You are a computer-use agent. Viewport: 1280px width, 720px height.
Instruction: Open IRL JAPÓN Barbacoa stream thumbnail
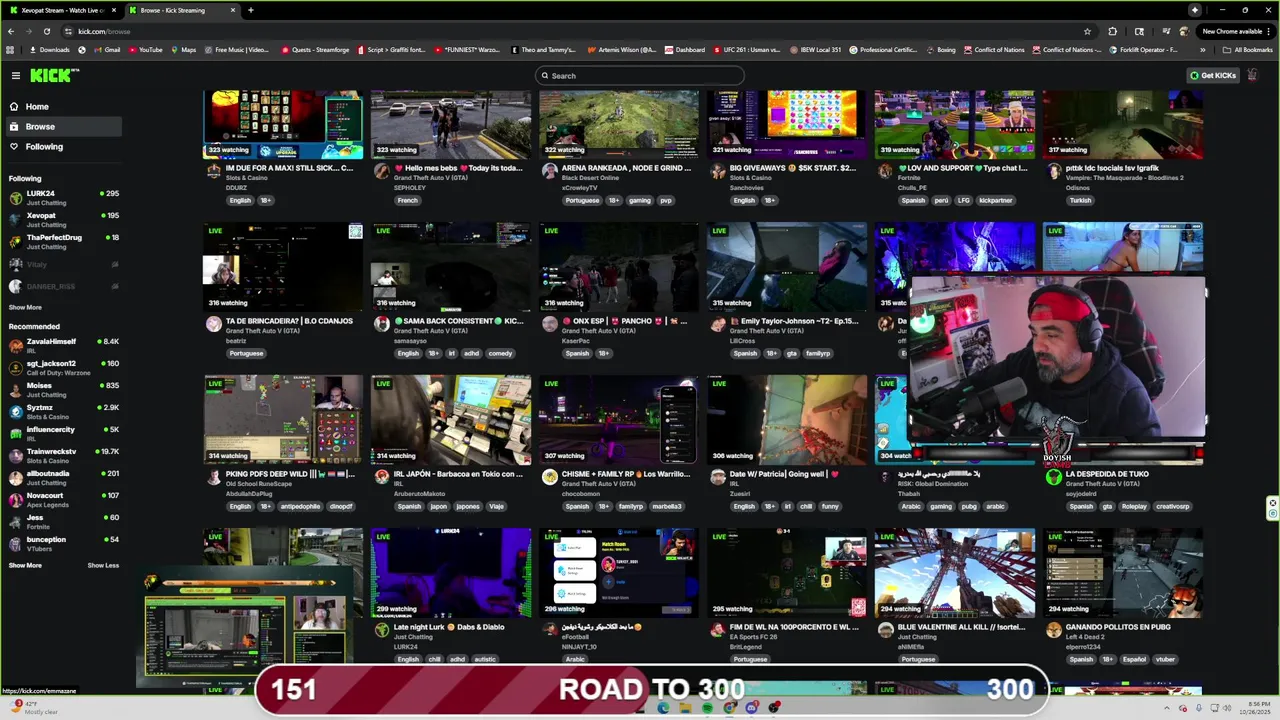click(x=451, y=420)
